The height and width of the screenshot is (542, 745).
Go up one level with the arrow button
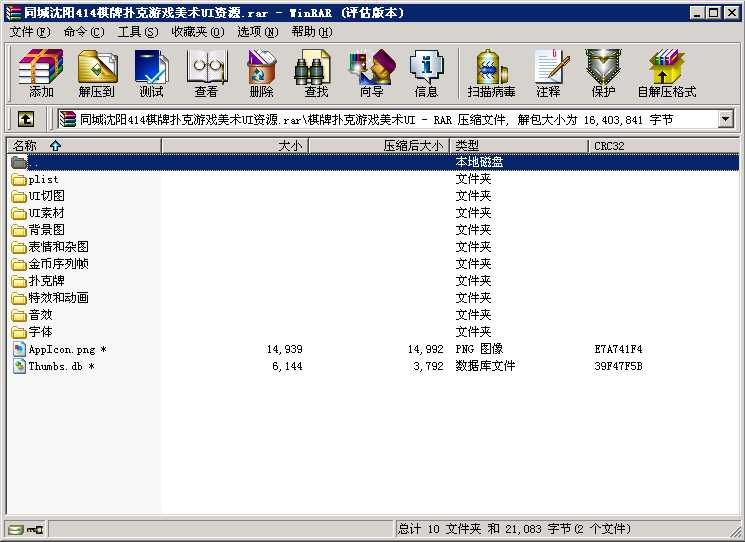coord(26,119)
